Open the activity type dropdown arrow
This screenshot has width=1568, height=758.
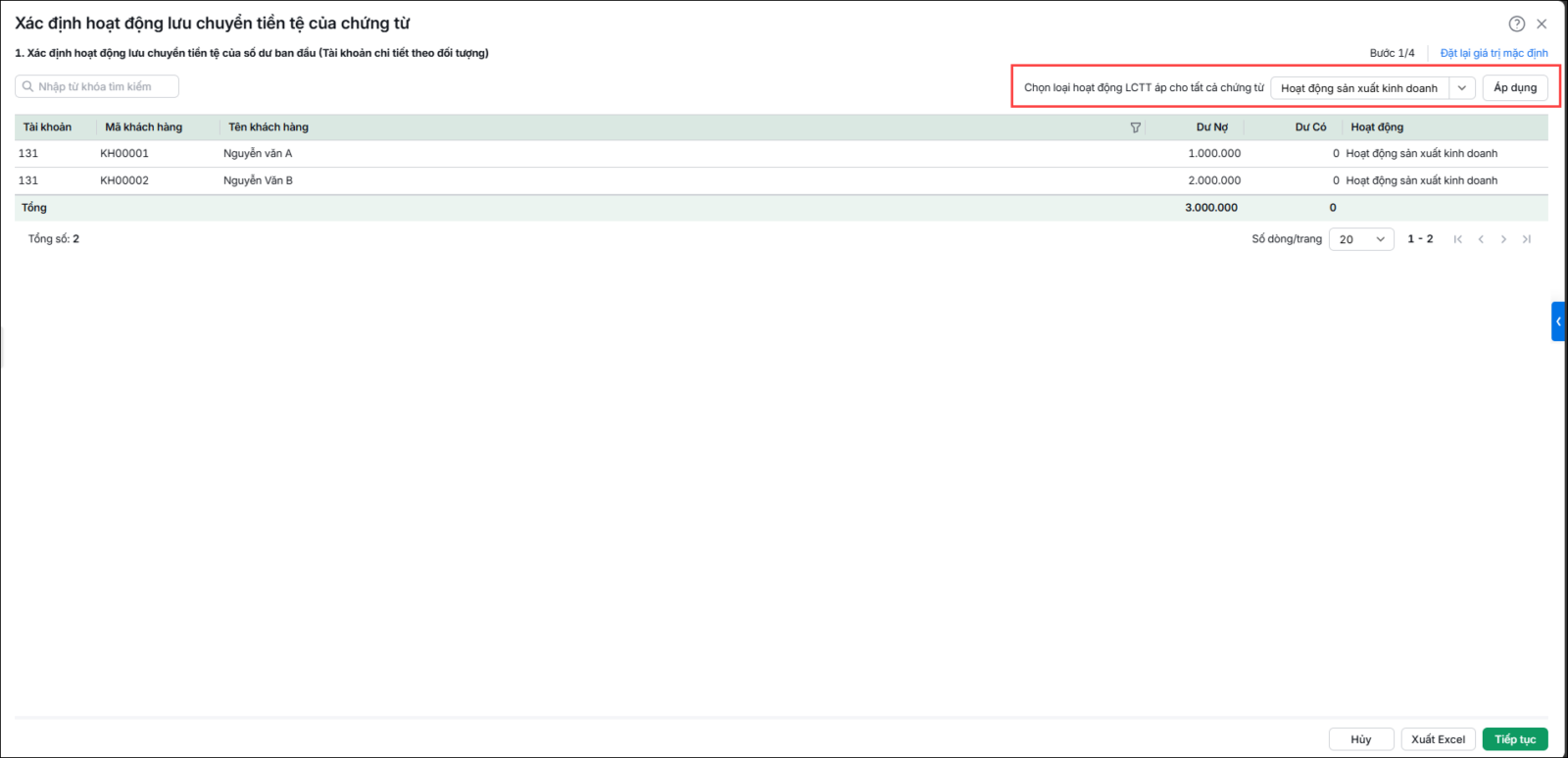coord(1462,88)
